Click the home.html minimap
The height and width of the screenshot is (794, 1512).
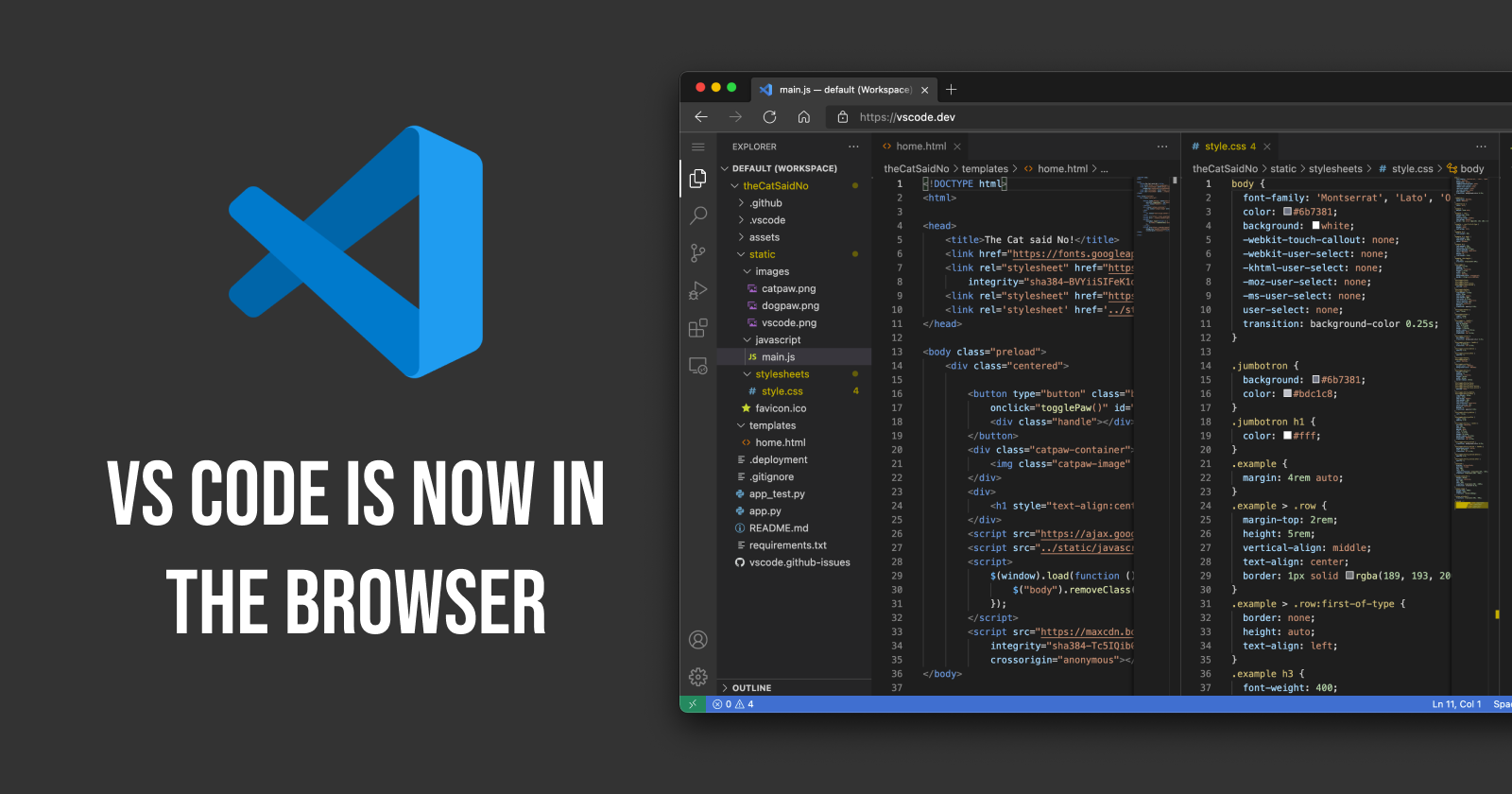click(1152, 204)
